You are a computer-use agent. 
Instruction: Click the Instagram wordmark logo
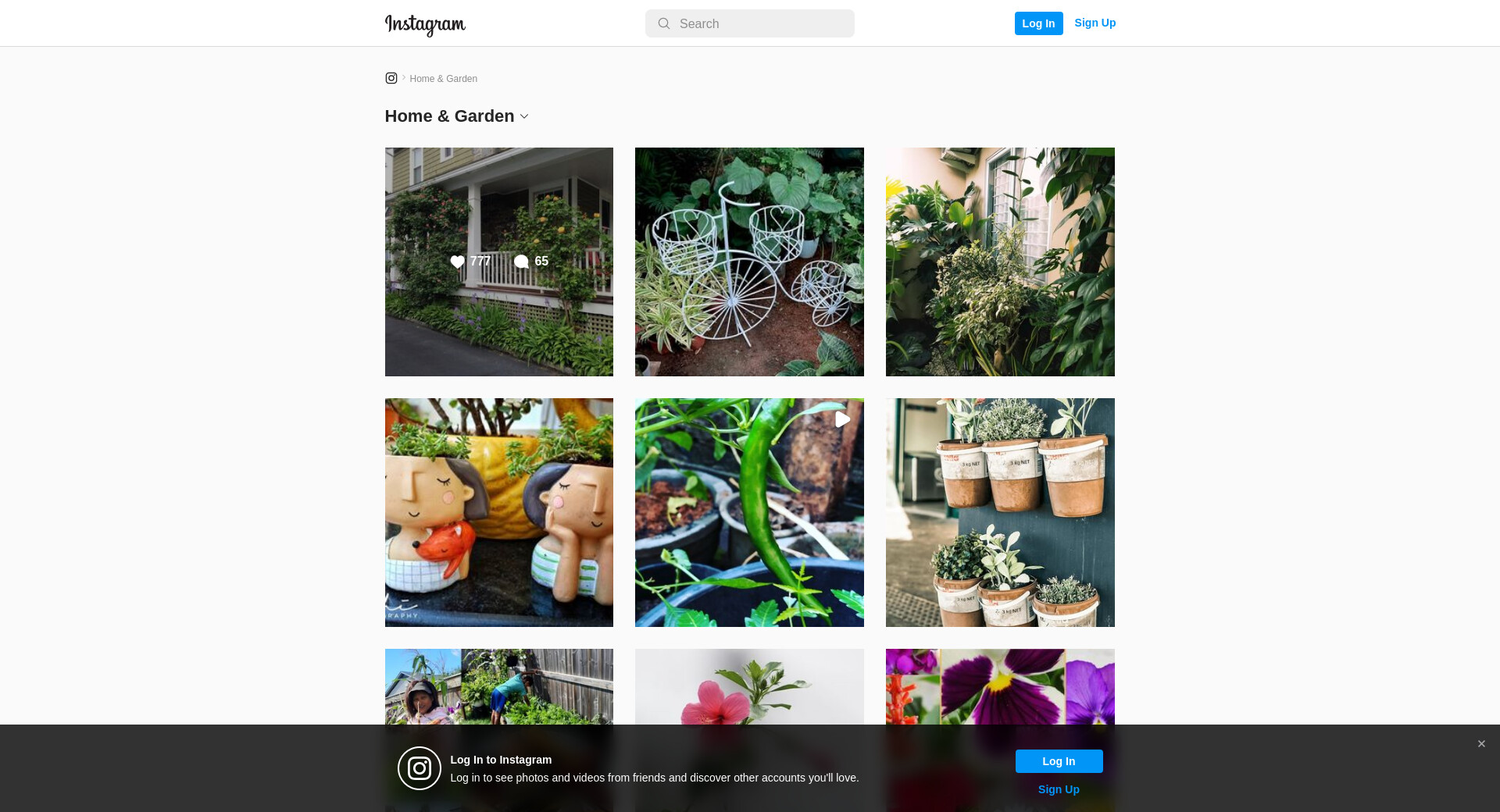pyautogui.click(x=425, y=24)
